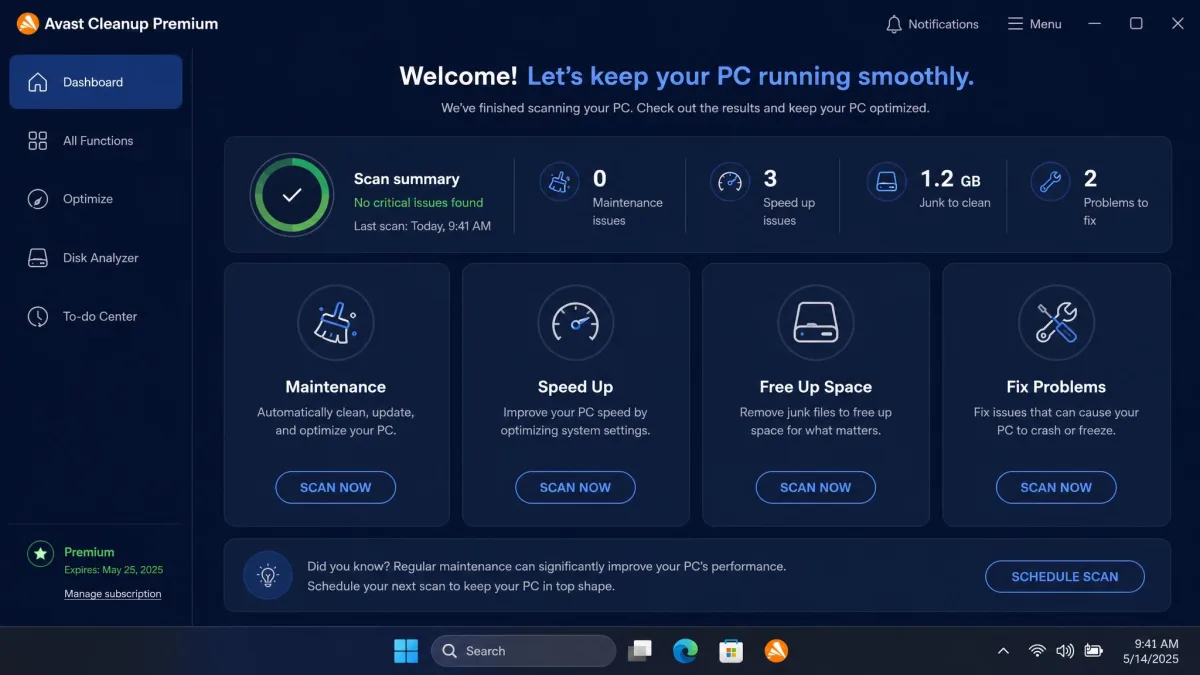Open the hamburger Menu icon

pyautogui.click(x=1015, y=24)
